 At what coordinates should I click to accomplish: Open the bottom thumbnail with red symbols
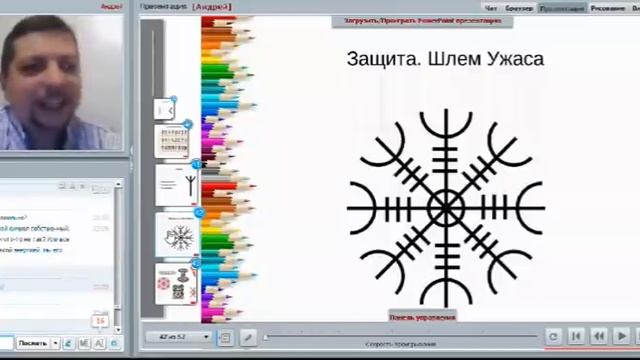[x=176, y=284]
